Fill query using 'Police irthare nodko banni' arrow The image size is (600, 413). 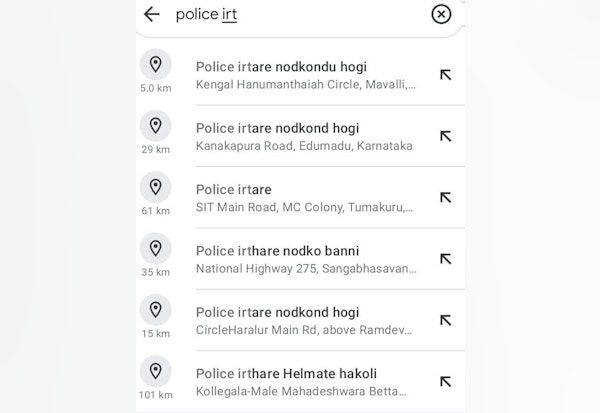445,258
